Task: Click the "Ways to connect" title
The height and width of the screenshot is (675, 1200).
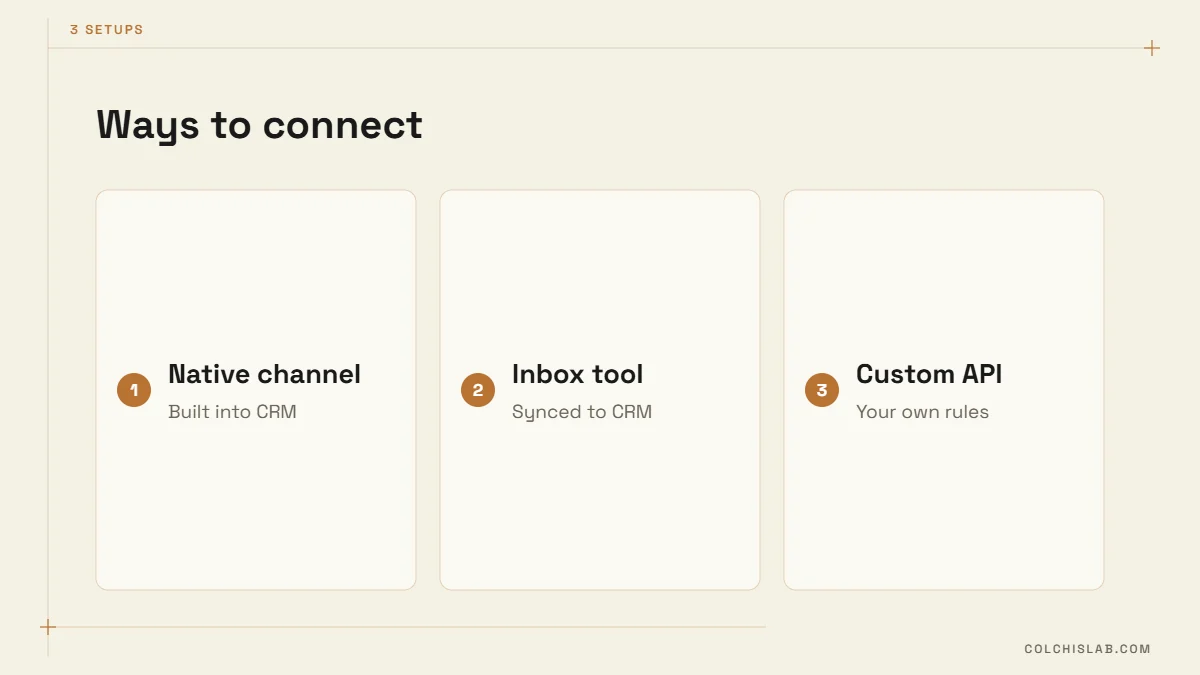Action: [x=260, y=125]
